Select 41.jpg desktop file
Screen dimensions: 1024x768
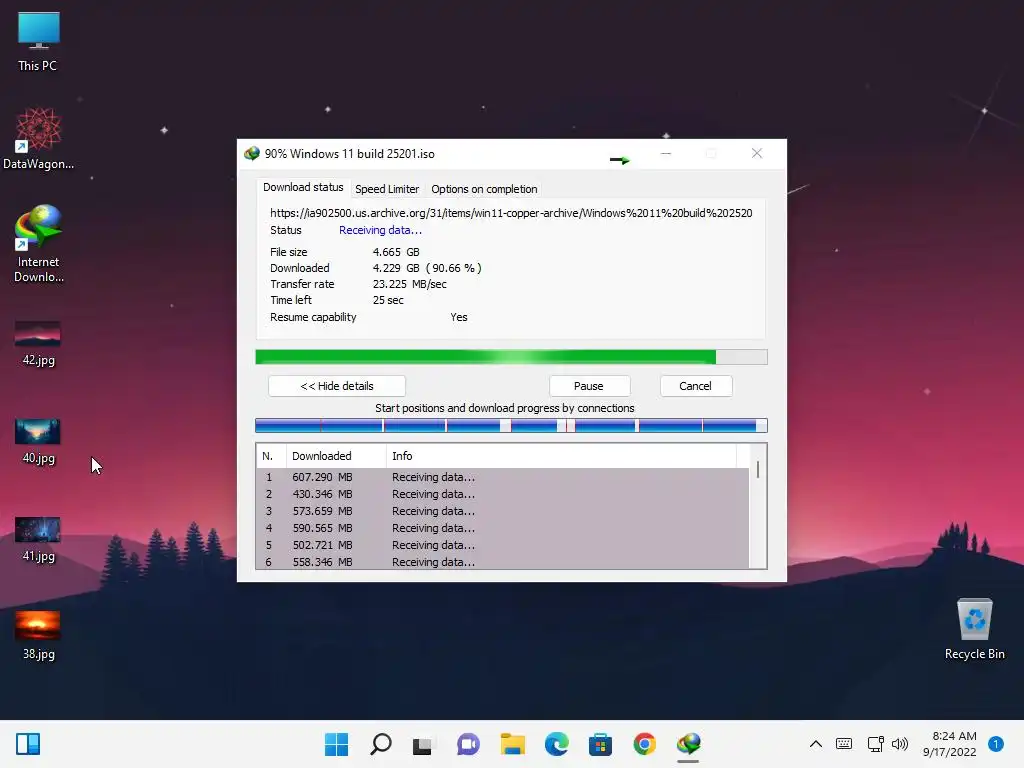pos(38,539)
